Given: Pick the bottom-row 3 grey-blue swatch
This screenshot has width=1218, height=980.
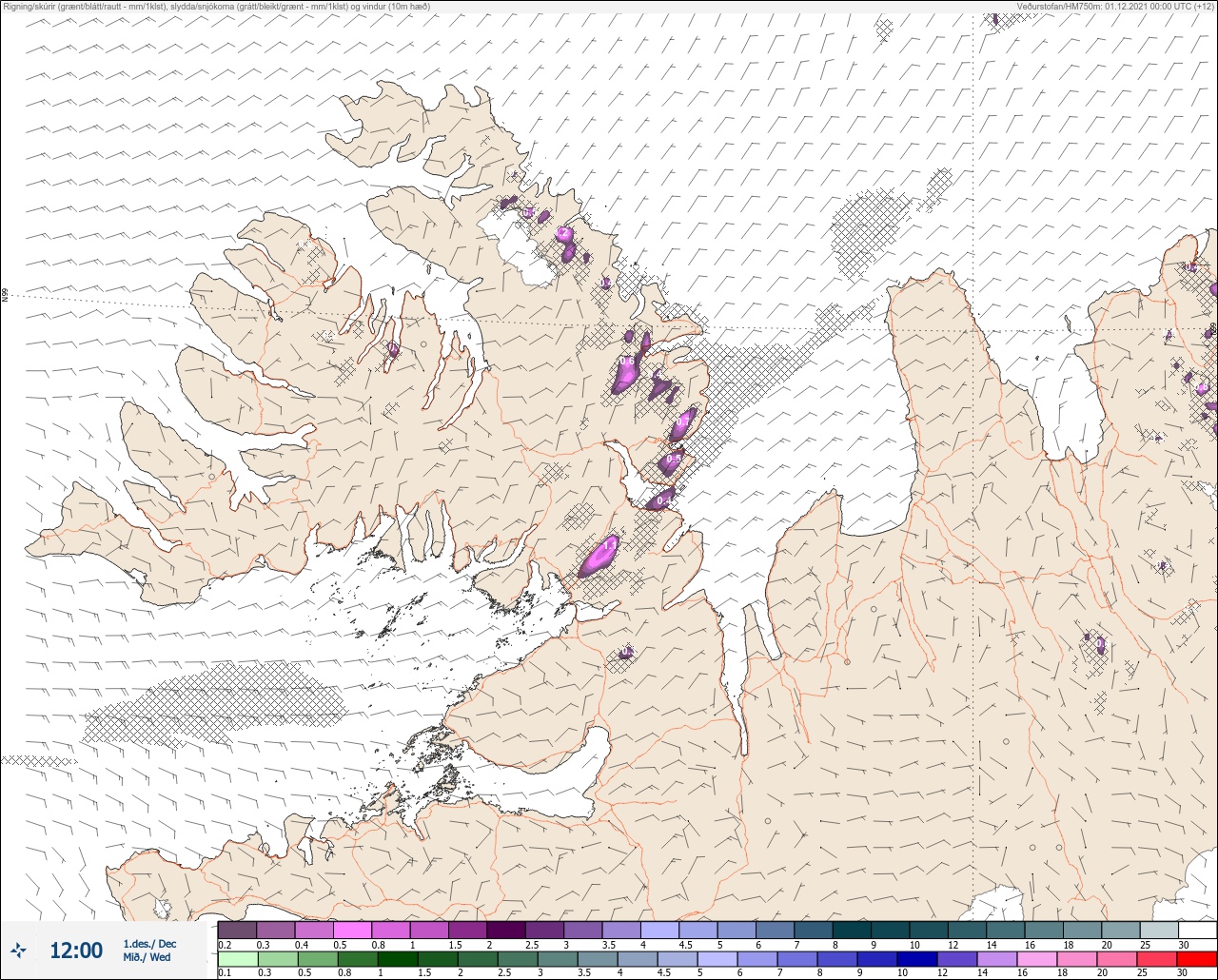Looking at the screenshot, I should pyautogui.click(x=558, y=959).
